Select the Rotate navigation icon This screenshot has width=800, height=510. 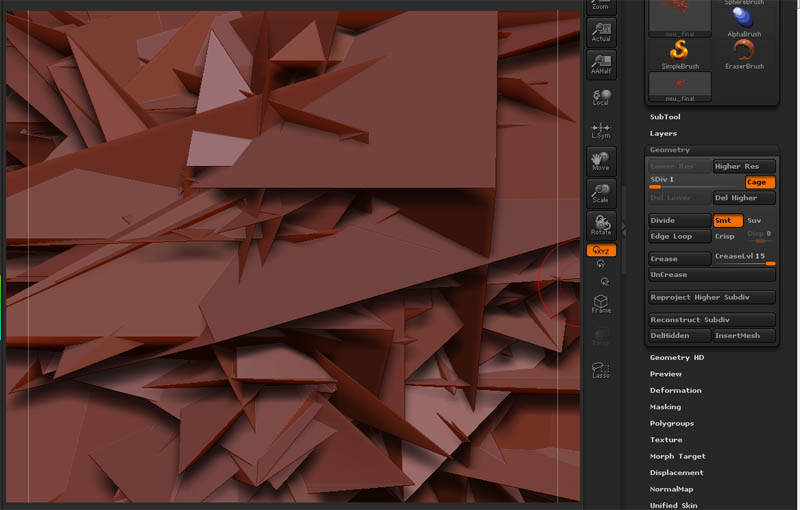coord(601,225)
